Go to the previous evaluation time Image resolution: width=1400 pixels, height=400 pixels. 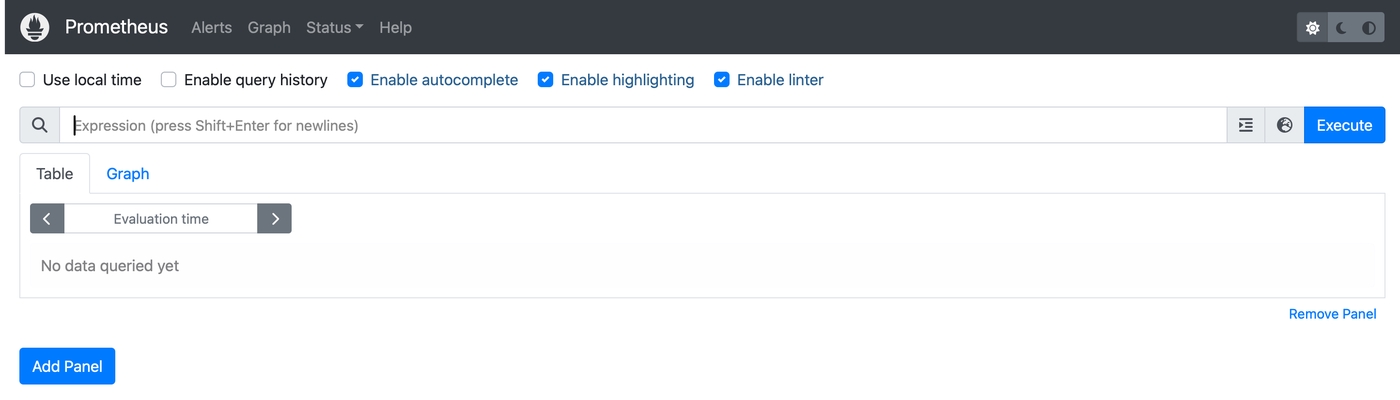pos(47,219)
